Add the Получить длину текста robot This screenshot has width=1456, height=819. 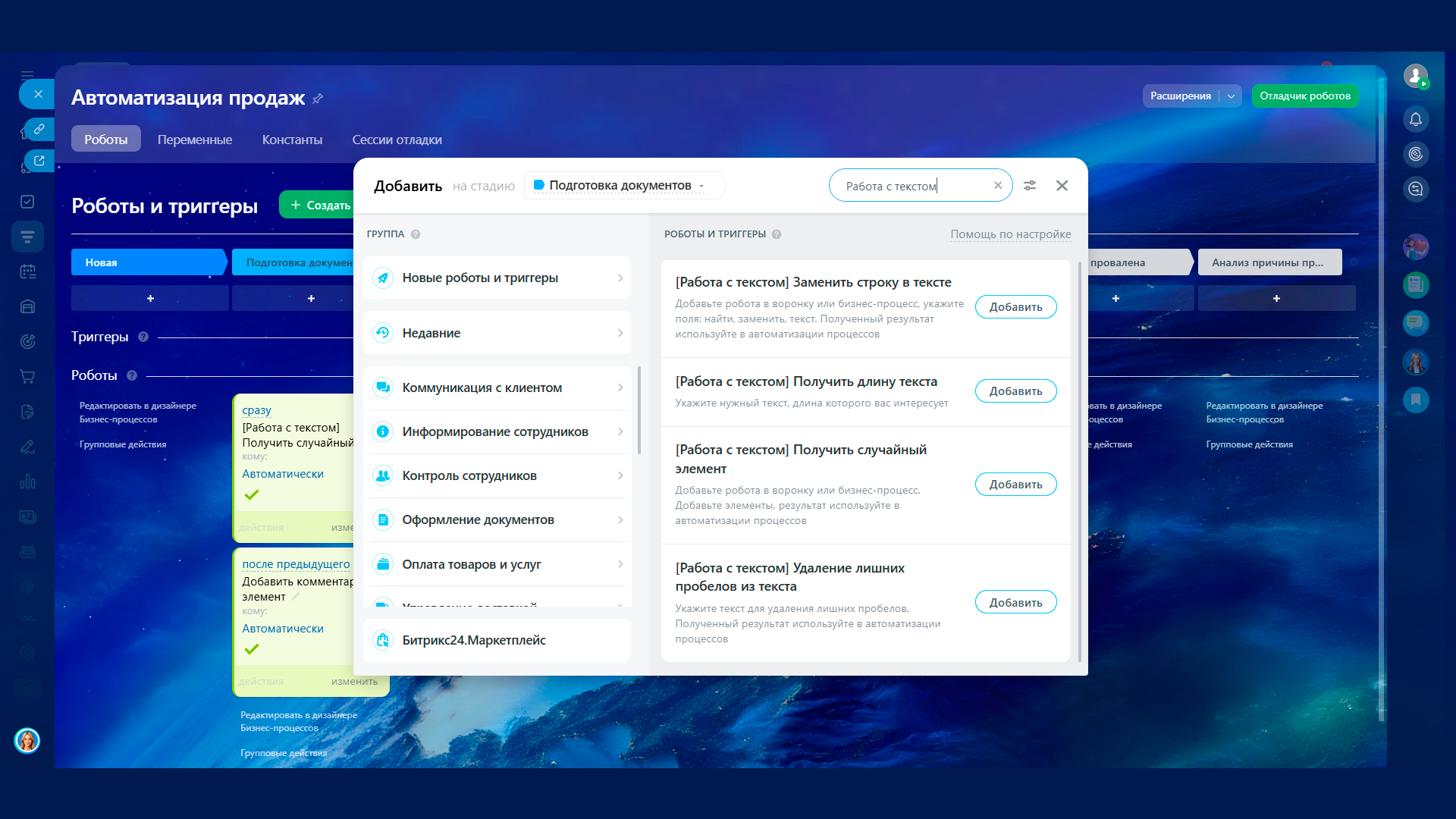(x=1015, y=391)
